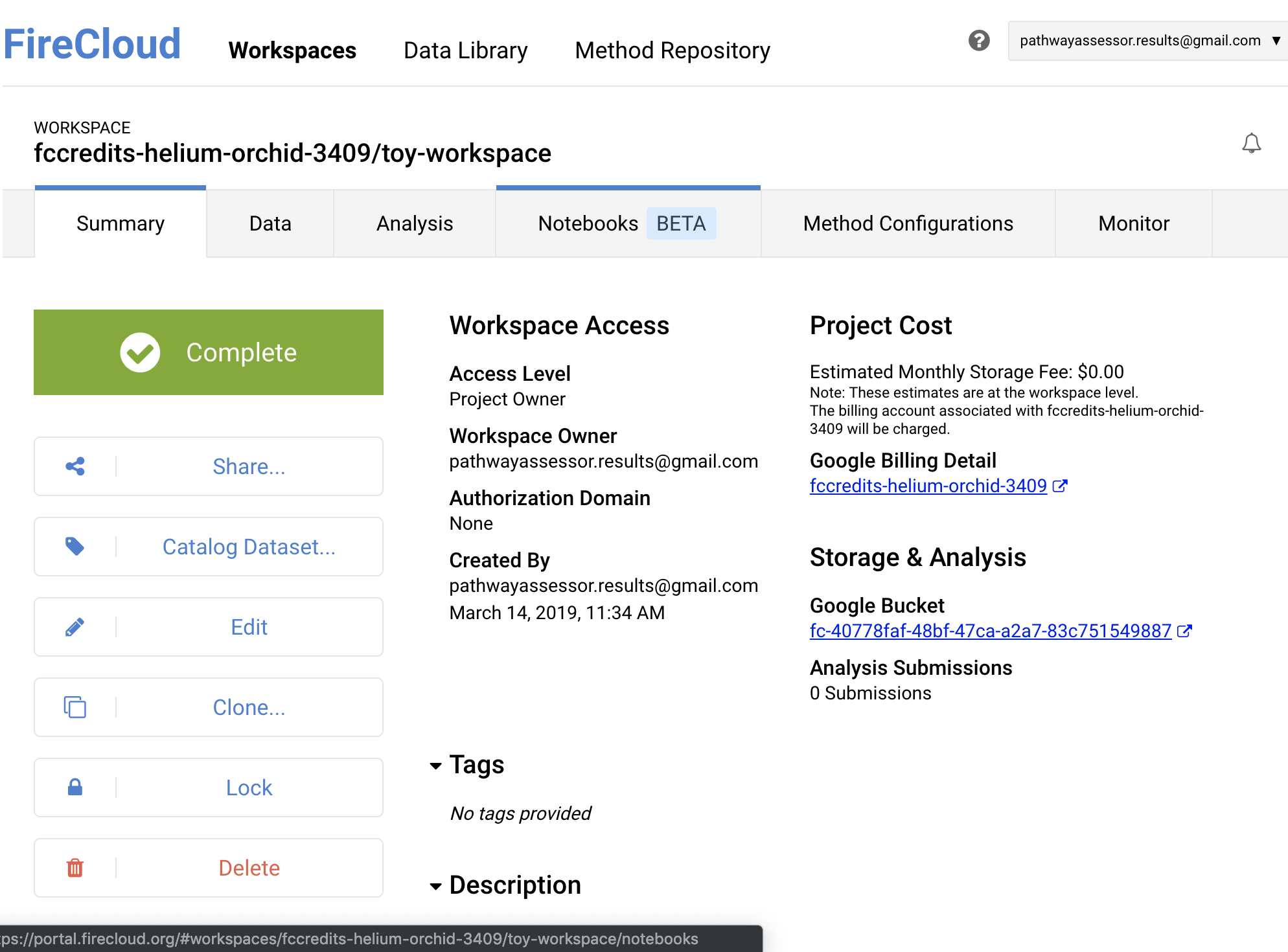Click the 'Project Owner' access level text
1288x952 pixels.
coord(507,399)
